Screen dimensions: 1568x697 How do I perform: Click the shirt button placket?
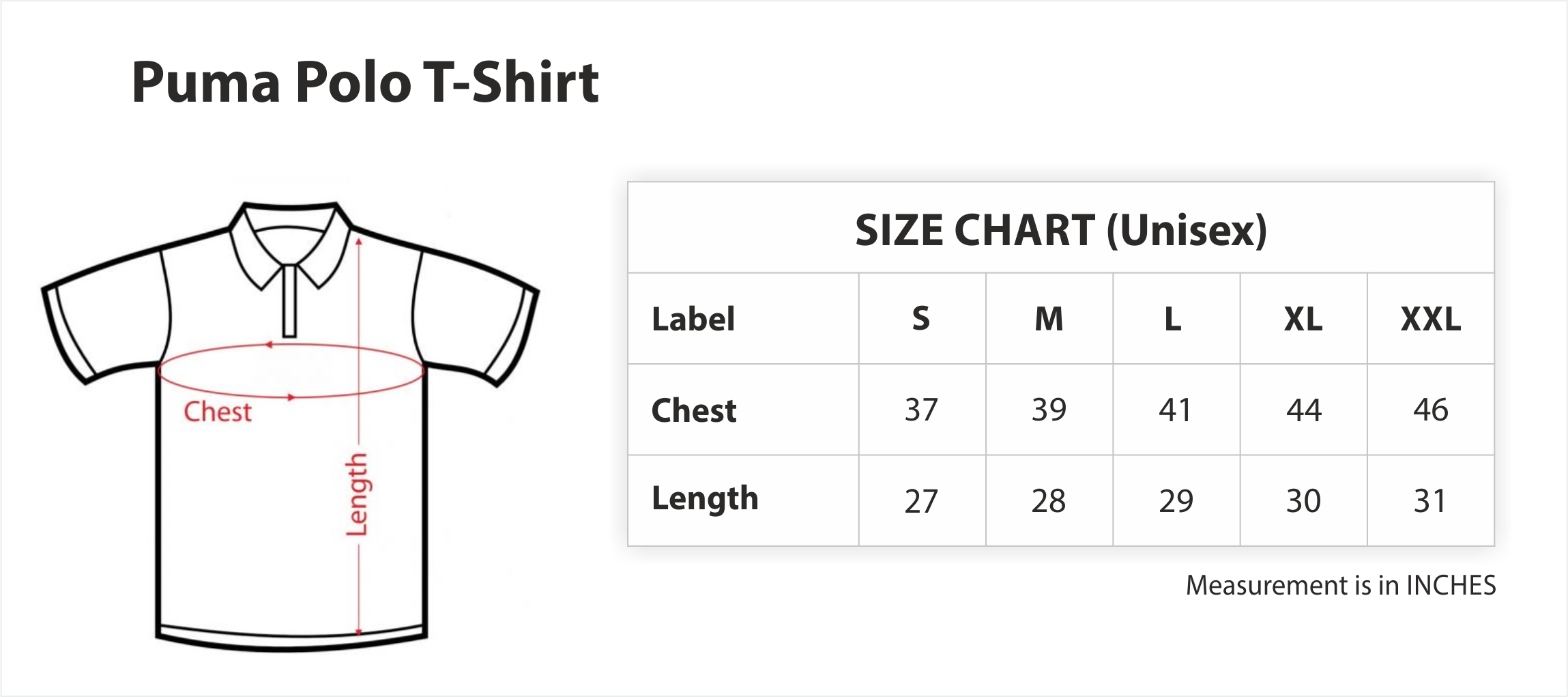[289, 300]
